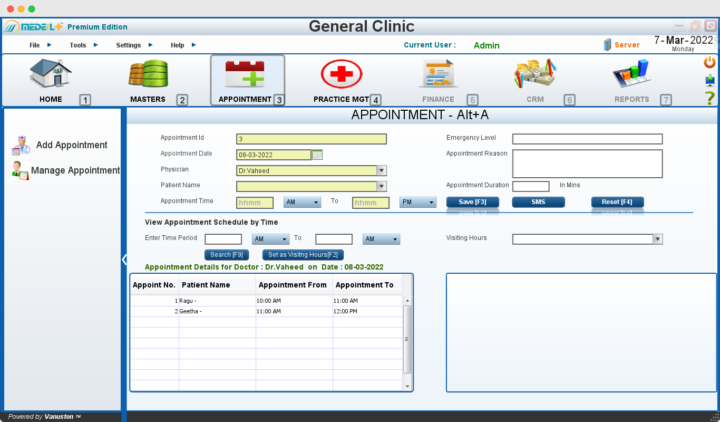This screenshot has height=422, width=720.
Task: Open the Visiting Hours dropdown
Action: 657,239
